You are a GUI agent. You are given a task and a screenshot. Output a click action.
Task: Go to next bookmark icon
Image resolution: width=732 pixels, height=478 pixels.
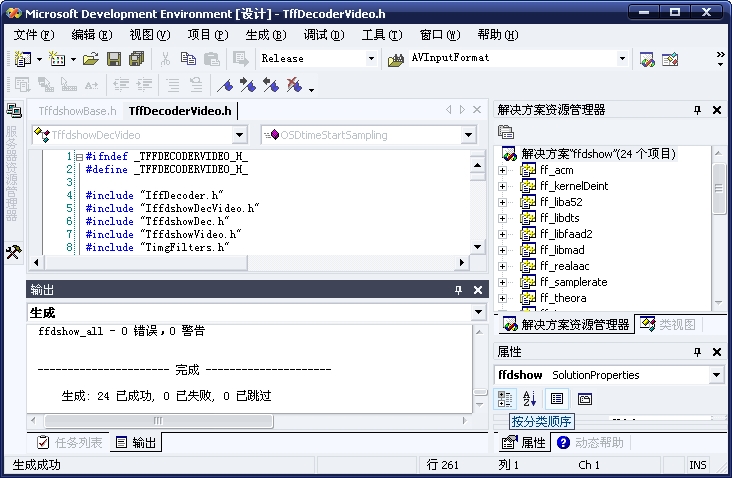(248, 85)
